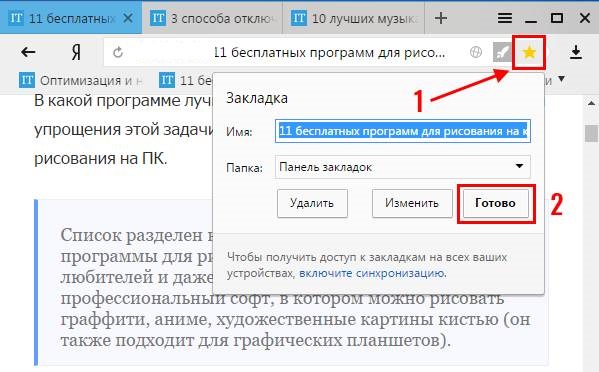The width and height of the screenshot is (599, 372).
Task: Expand bookmarks bar overflow arrow
Action: coord(561,79)
